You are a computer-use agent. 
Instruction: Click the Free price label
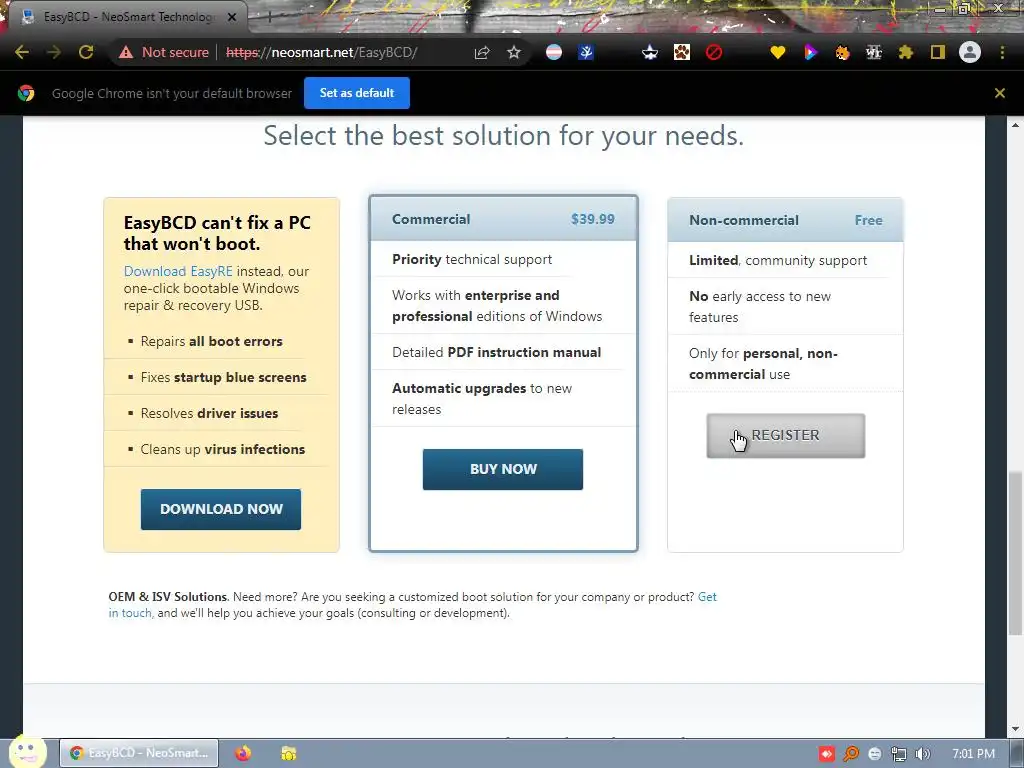coord(869,220)
